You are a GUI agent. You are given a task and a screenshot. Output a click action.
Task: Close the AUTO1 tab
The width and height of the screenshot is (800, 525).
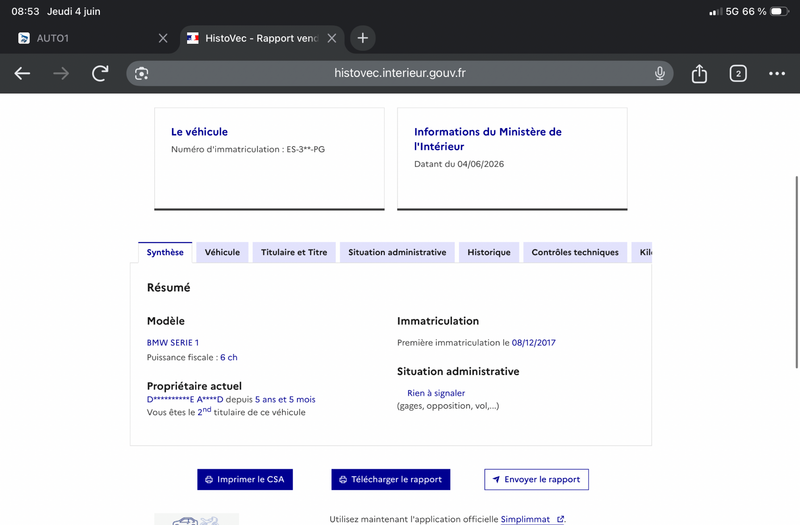pyautogui.click(x=163, y=38)
